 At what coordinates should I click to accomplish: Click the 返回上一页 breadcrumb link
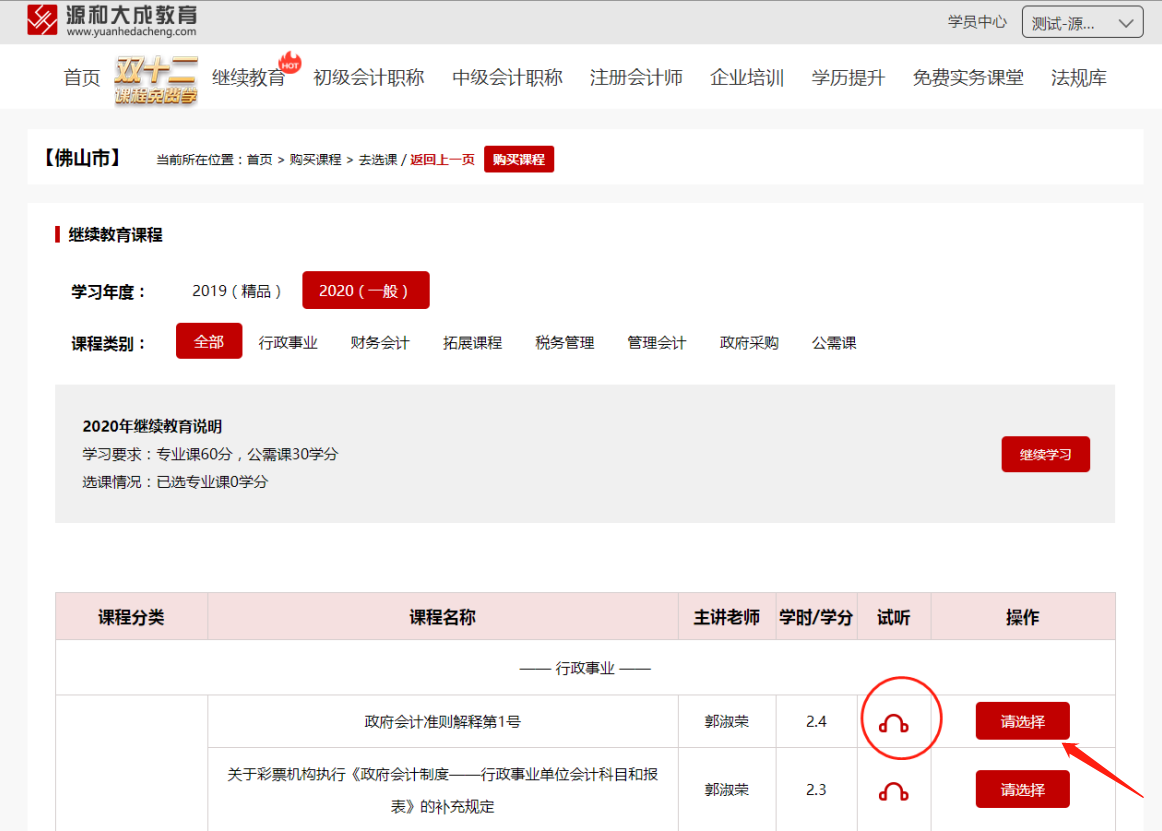(442, 160)
